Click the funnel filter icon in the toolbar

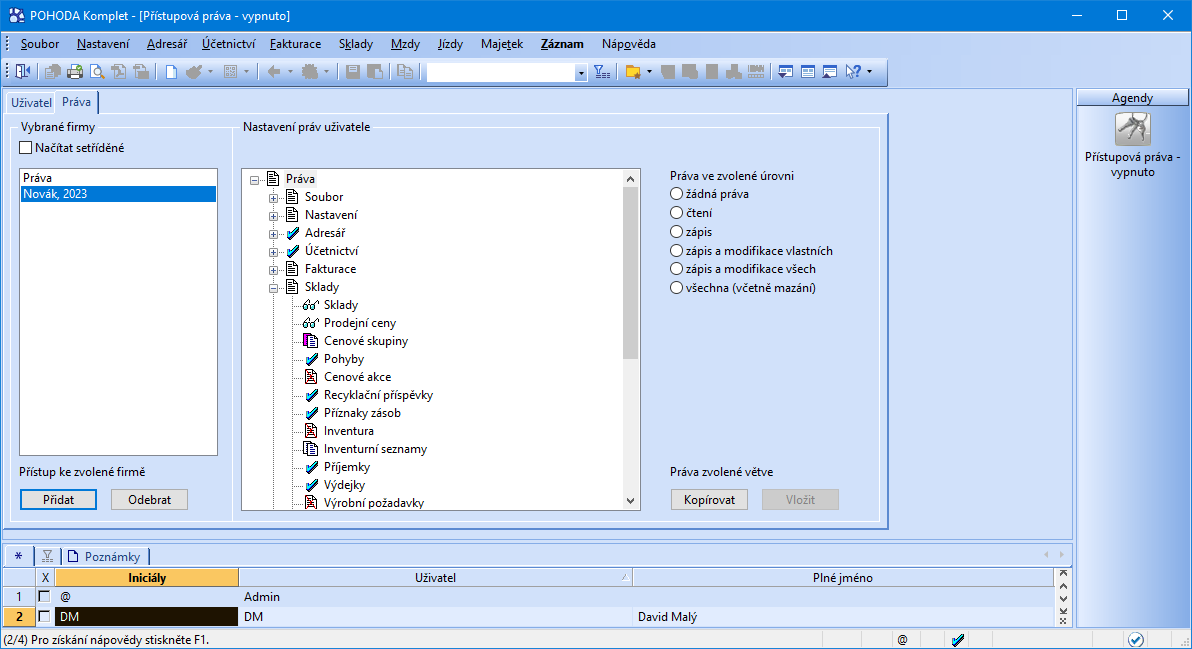pyautogui.click(x=602, y=71)
